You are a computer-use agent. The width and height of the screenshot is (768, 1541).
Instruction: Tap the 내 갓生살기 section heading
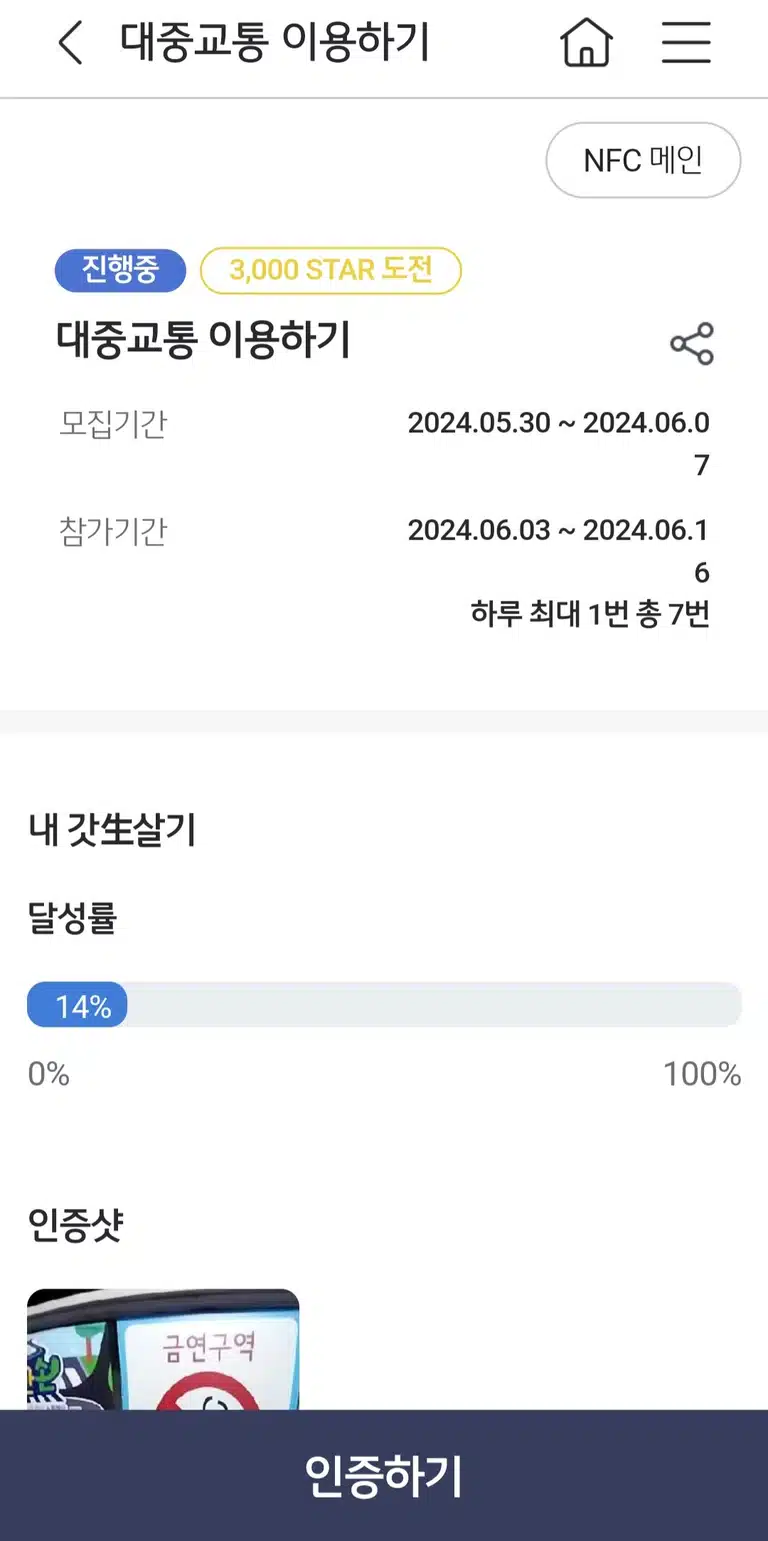click(x=112, y=831)
